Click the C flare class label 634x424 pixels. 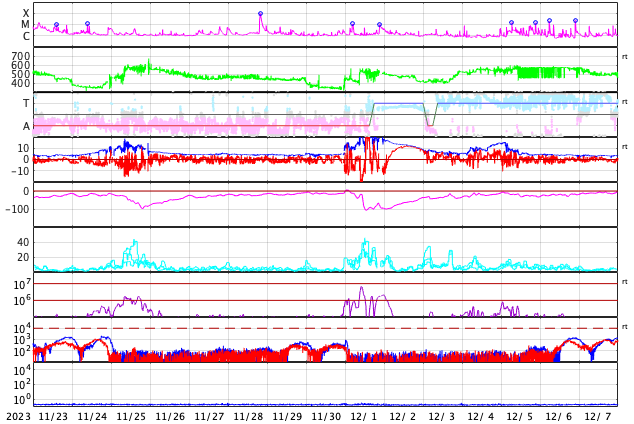(x=26, y=36)
